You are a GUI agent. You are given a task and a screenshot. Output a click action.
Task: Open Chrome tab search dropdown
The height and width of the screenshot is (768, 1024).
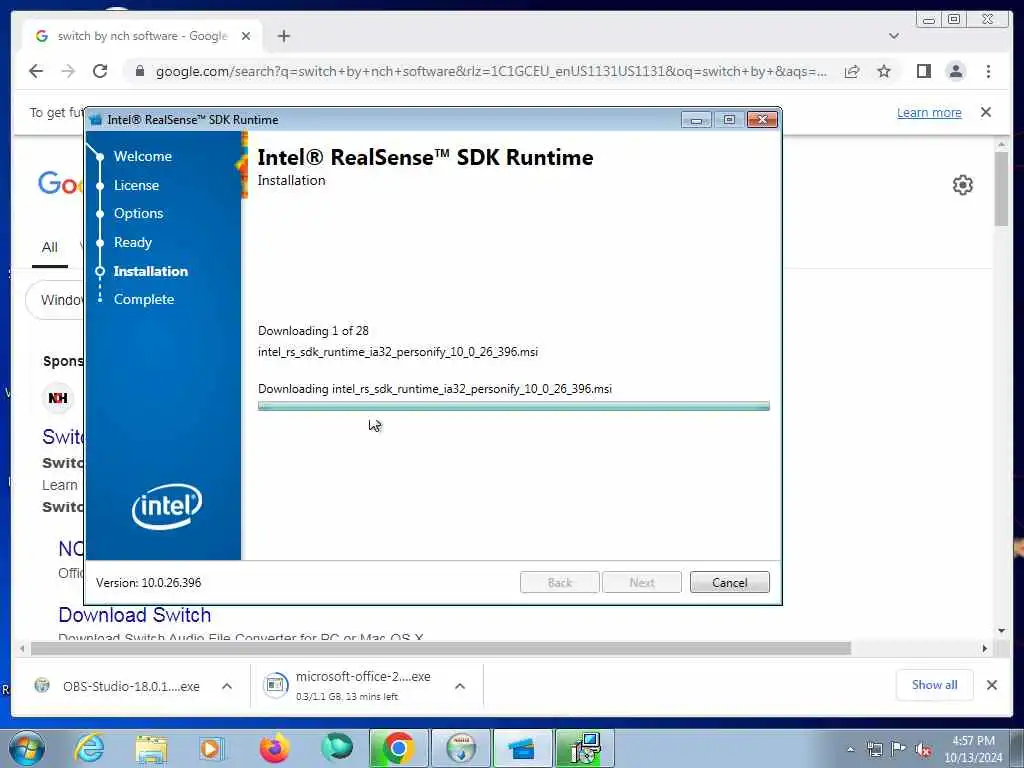[894, 36]
